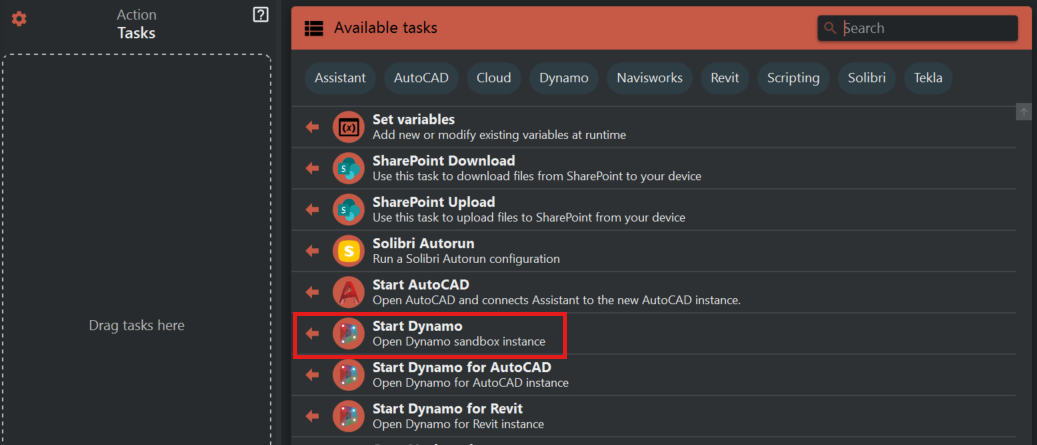Add Solibri Autorun using its arrow

click(x=312, y=251)
